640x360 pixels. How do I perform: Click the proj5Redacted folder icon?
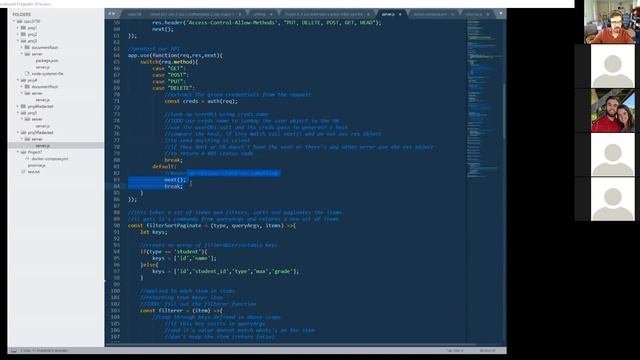click(23, 132)
